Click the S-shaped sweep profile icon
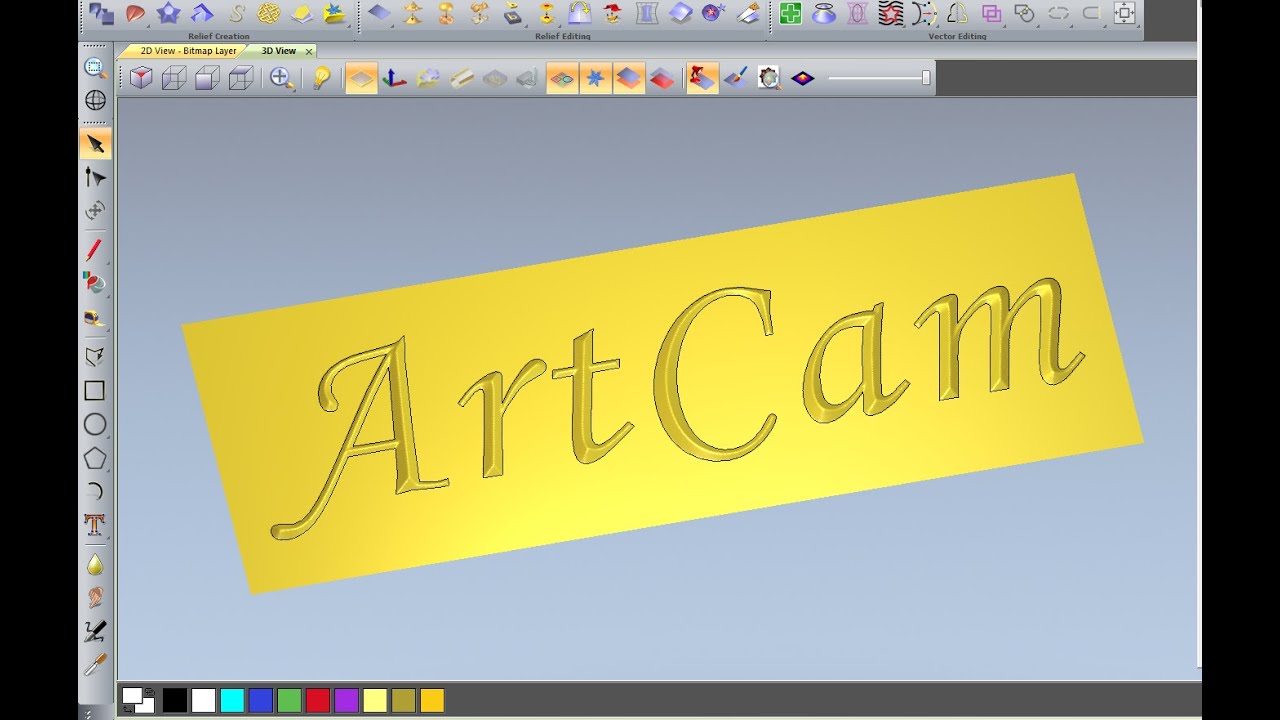 236,13
